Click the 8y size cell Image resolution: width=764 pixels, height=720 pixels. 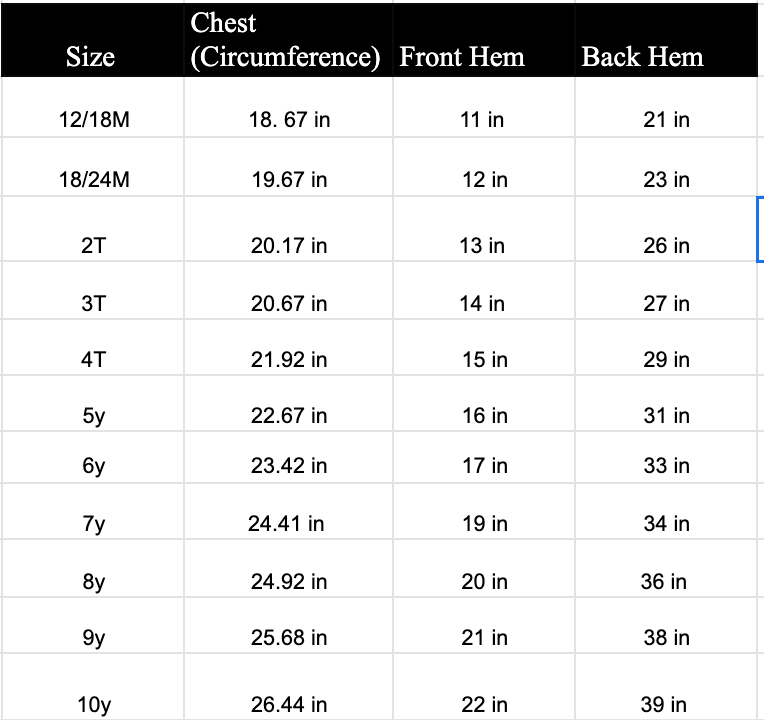[93, 581]
